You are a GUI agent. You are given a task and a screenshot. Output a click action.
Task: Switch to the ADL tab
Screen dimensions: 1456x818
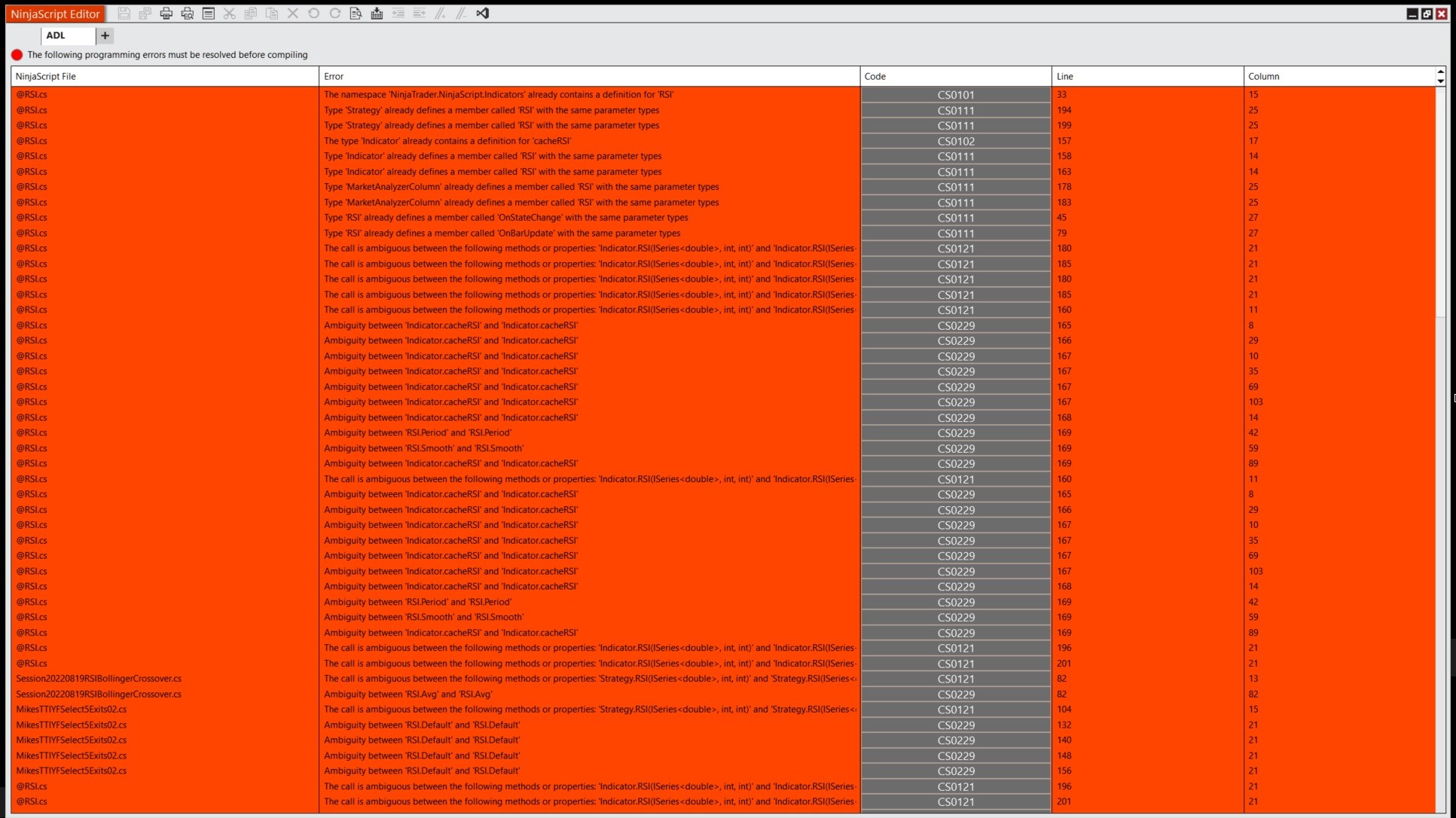(x=56, y=35)
